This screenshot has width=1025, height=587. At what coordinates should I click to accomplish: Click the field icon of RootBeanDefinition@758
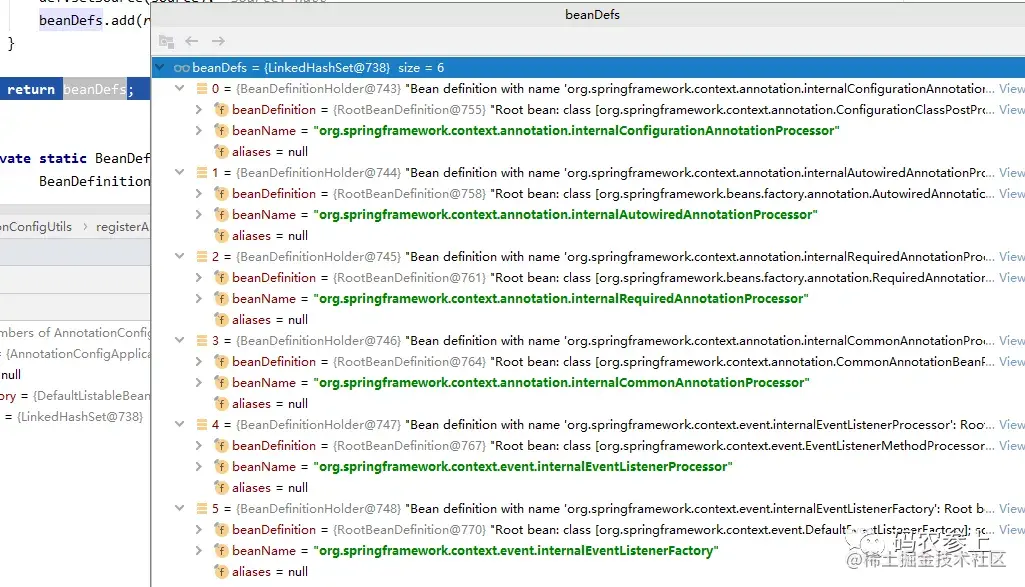pyautogui.click(x=221, y=194)
